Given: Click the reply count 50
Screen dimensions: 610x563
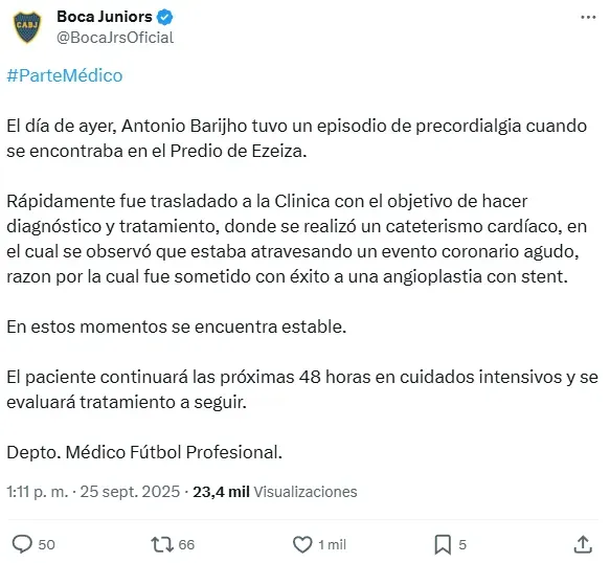Looking at the screenshot, I should 46,545.
